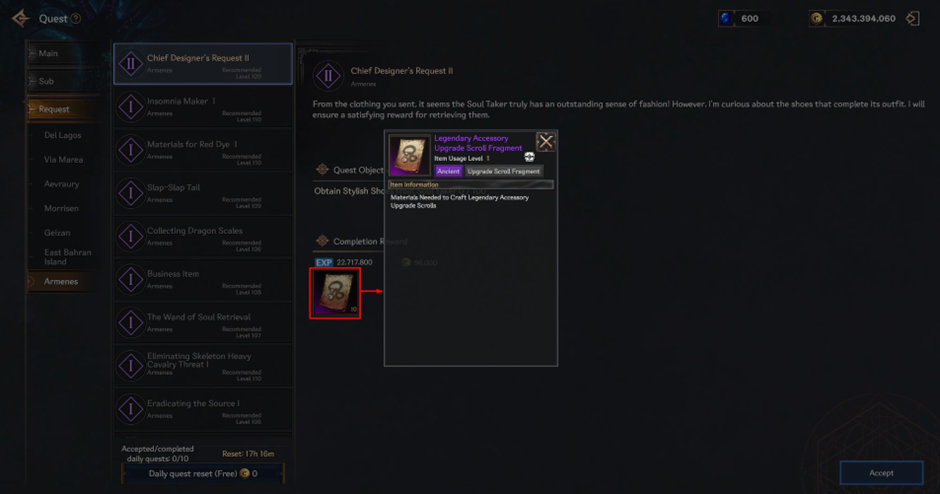Viewport: 940px width, 494px height.
Task: Select the Armenes region
Action: pos(63,281)
